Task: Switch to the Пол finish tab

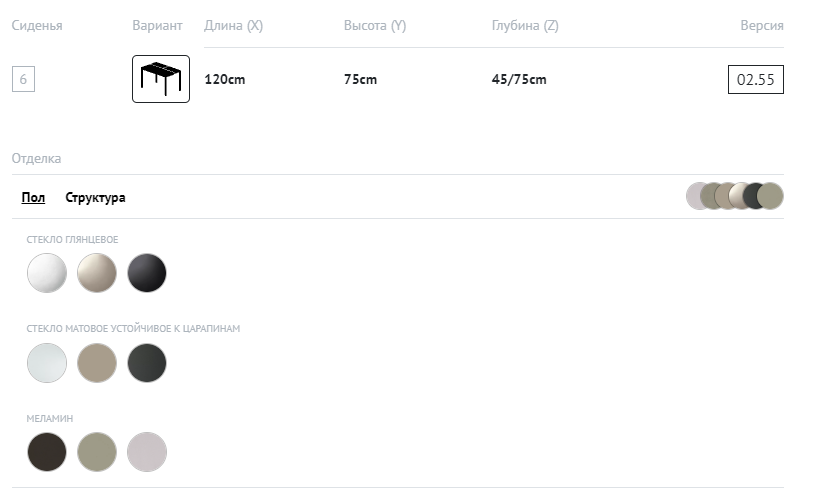Action: click(x=33, y=198)
